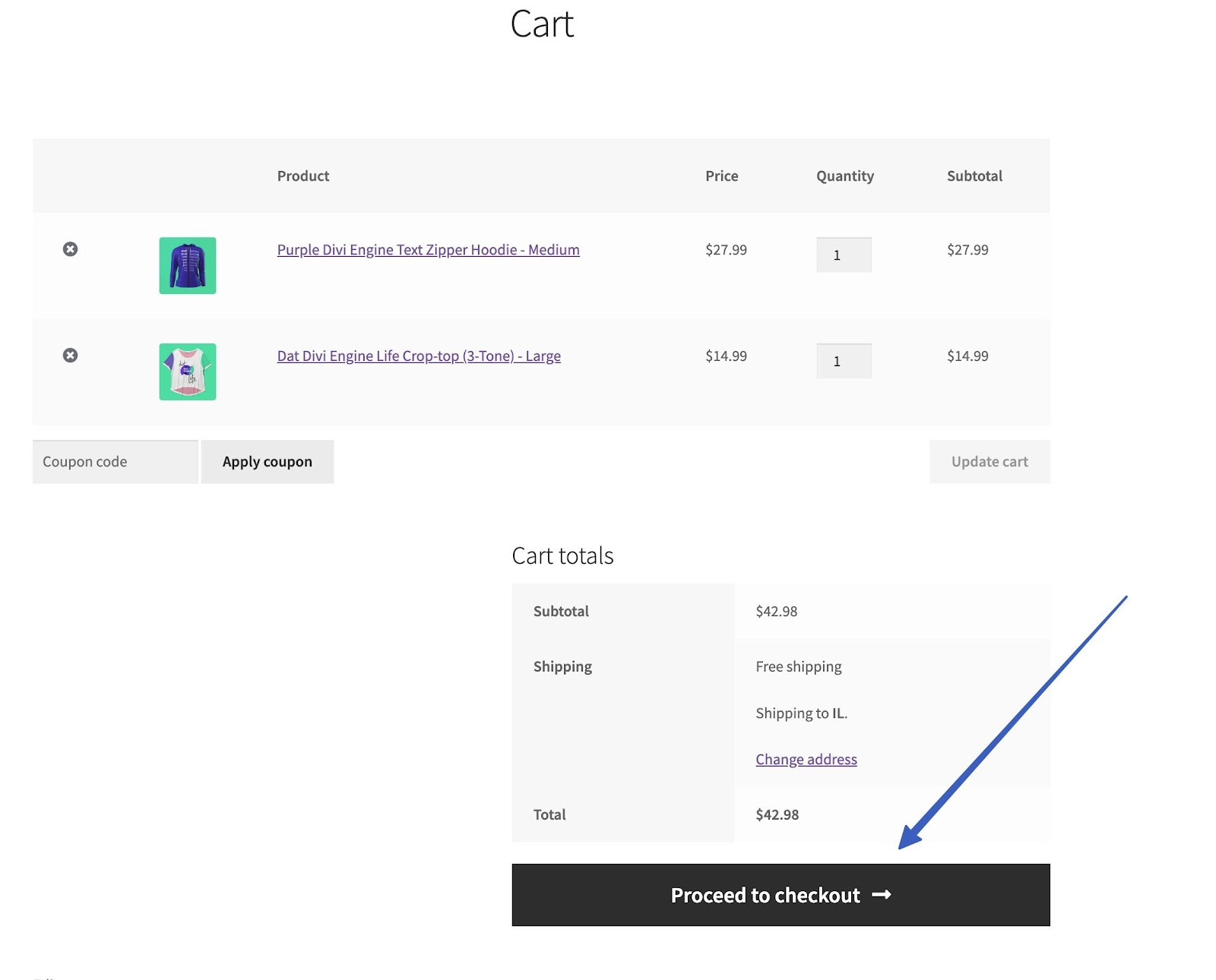The height and width of the screenshot is (980, 1216).
Task: Click the Subtotal column header
Action: pyautogui.click(x=974, y=175)
